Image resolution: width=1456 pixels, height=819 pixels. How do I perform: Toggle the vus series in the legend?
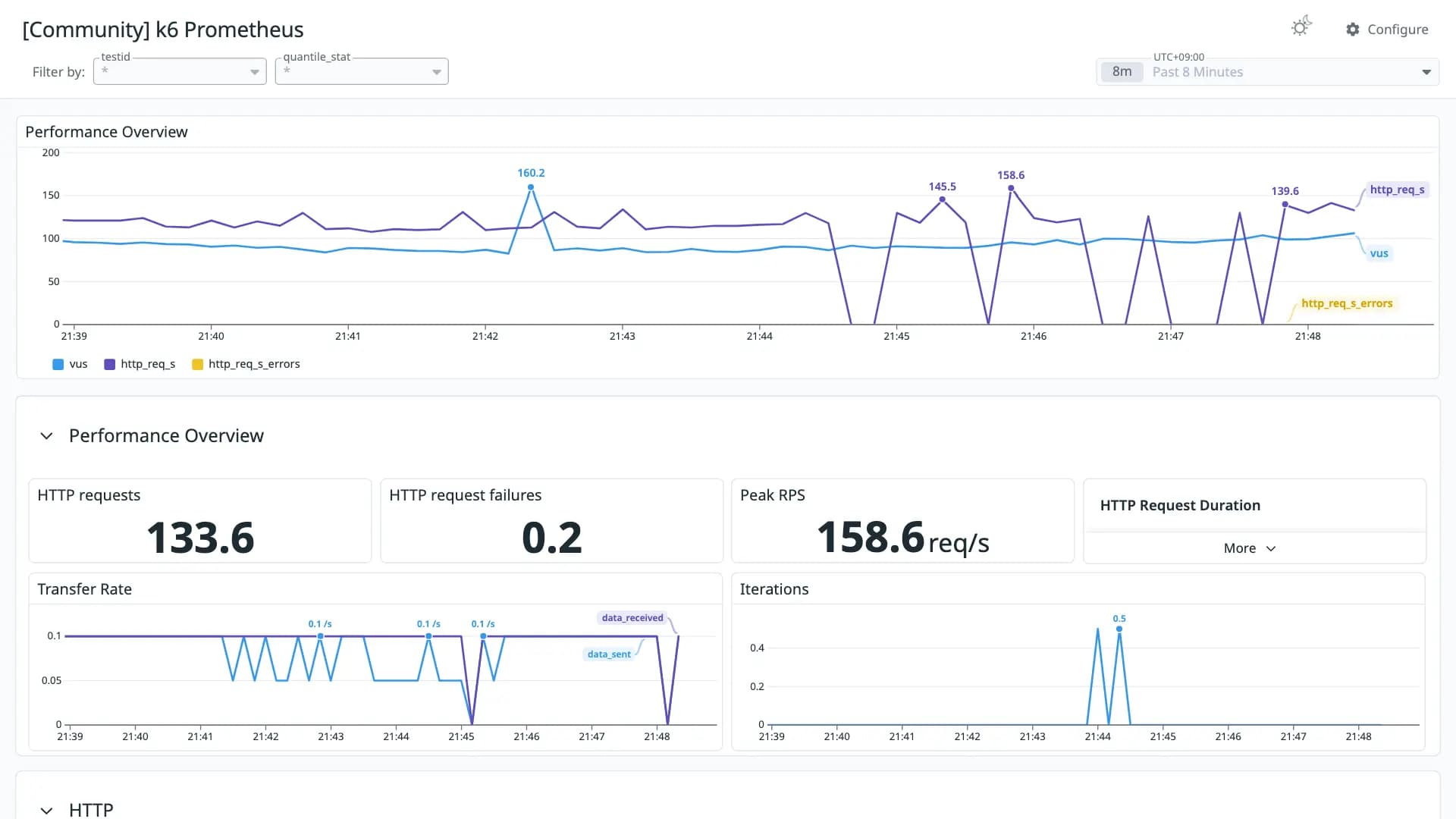point(70,364)
